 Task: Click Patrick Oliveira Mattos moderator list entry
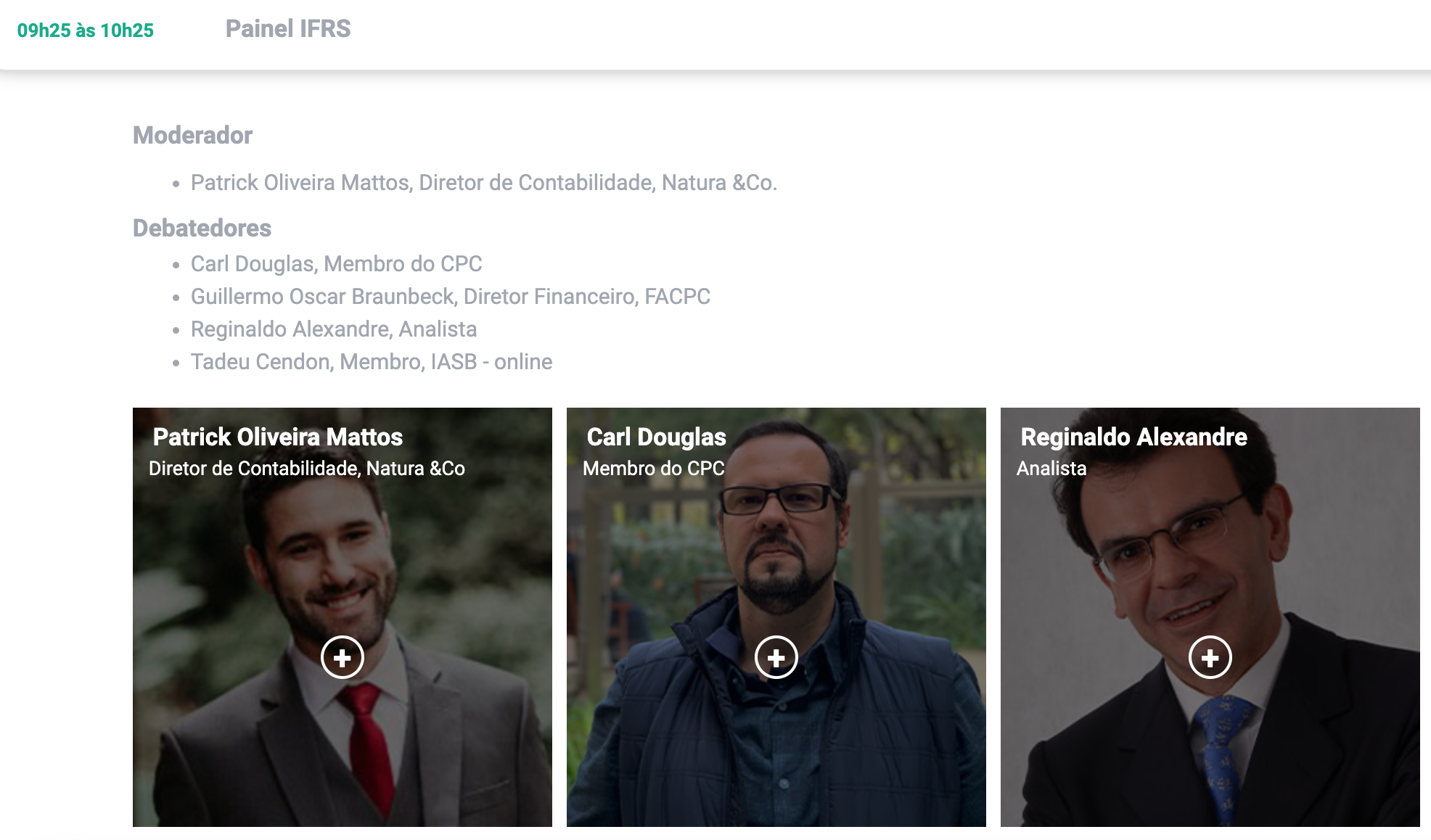[x=484, y=183]
